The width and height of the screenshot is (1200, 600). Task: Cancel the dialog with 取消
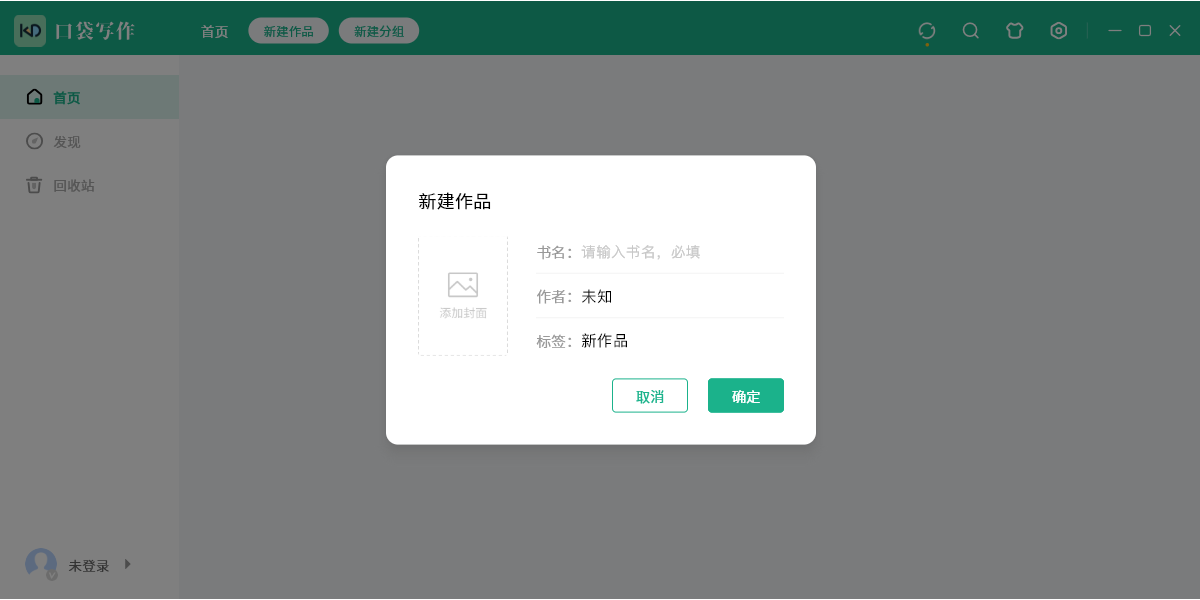click(650, 395)
